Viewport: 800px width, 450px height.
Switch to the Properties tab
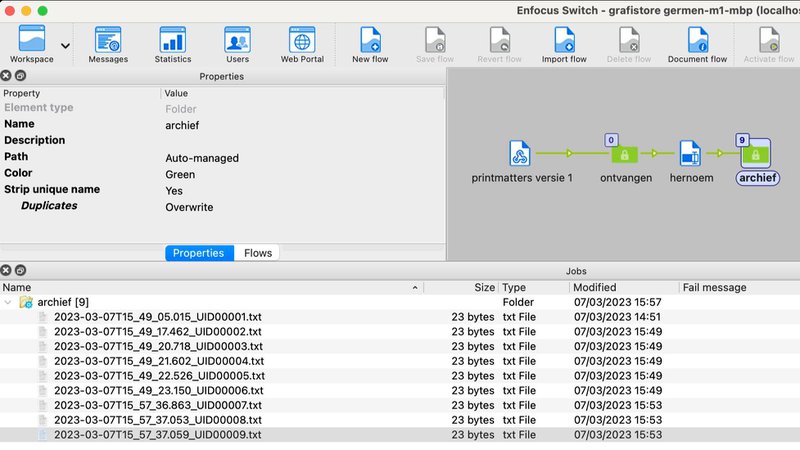tap(198, 253)
